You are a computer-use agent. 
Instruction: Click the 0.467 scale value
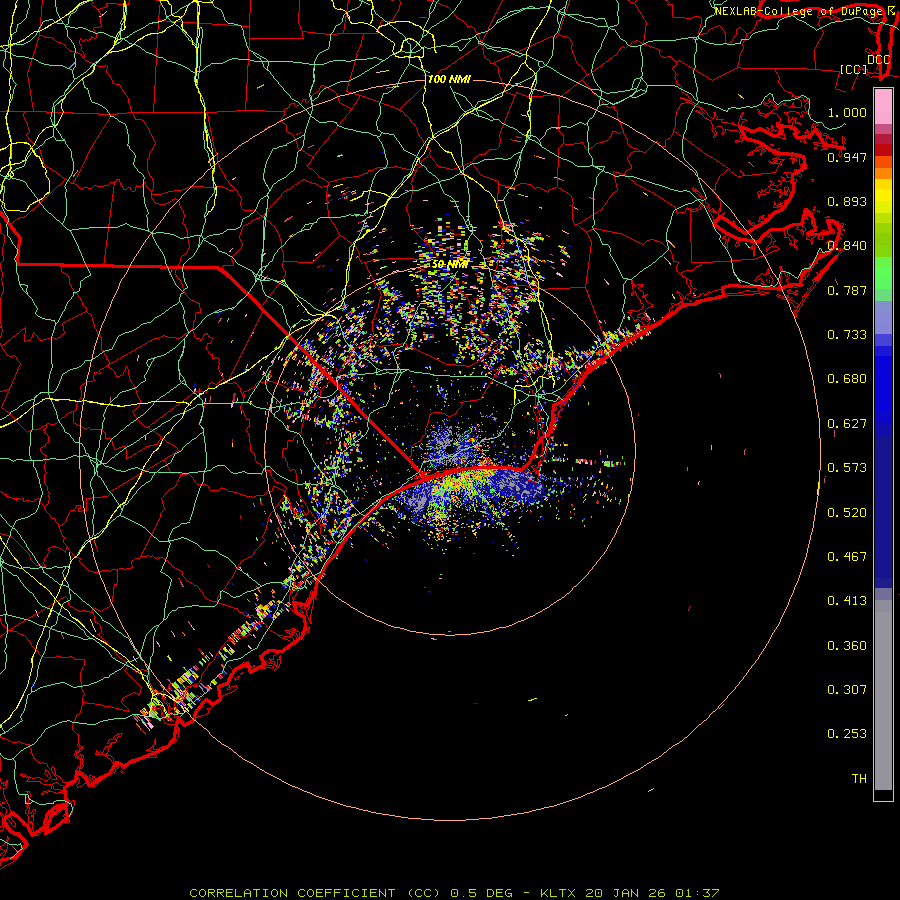tap(847, 557)
